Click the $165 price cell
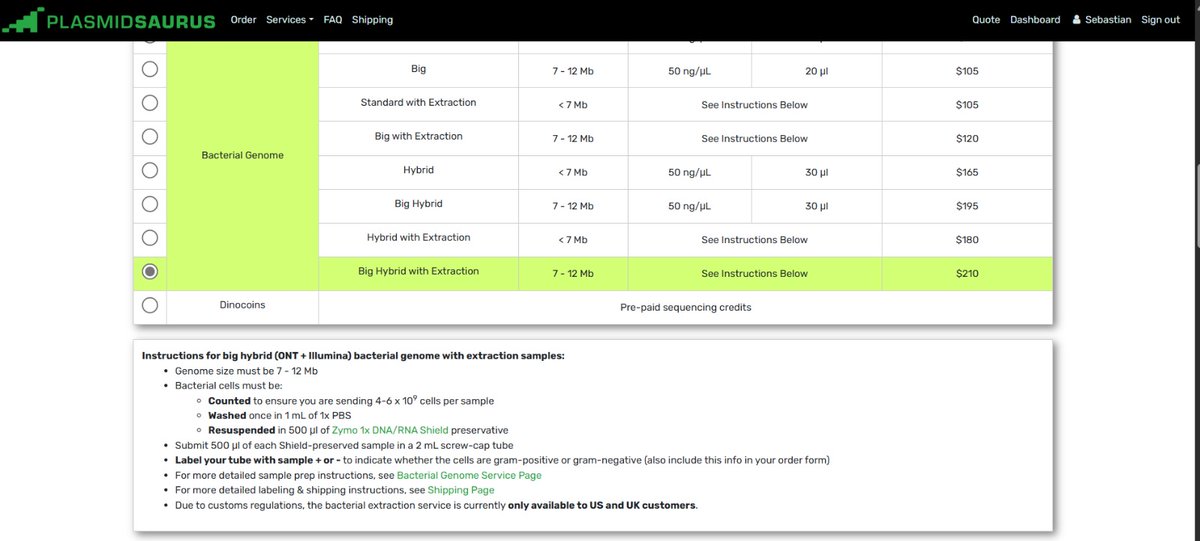 click(x=967, y=172)
